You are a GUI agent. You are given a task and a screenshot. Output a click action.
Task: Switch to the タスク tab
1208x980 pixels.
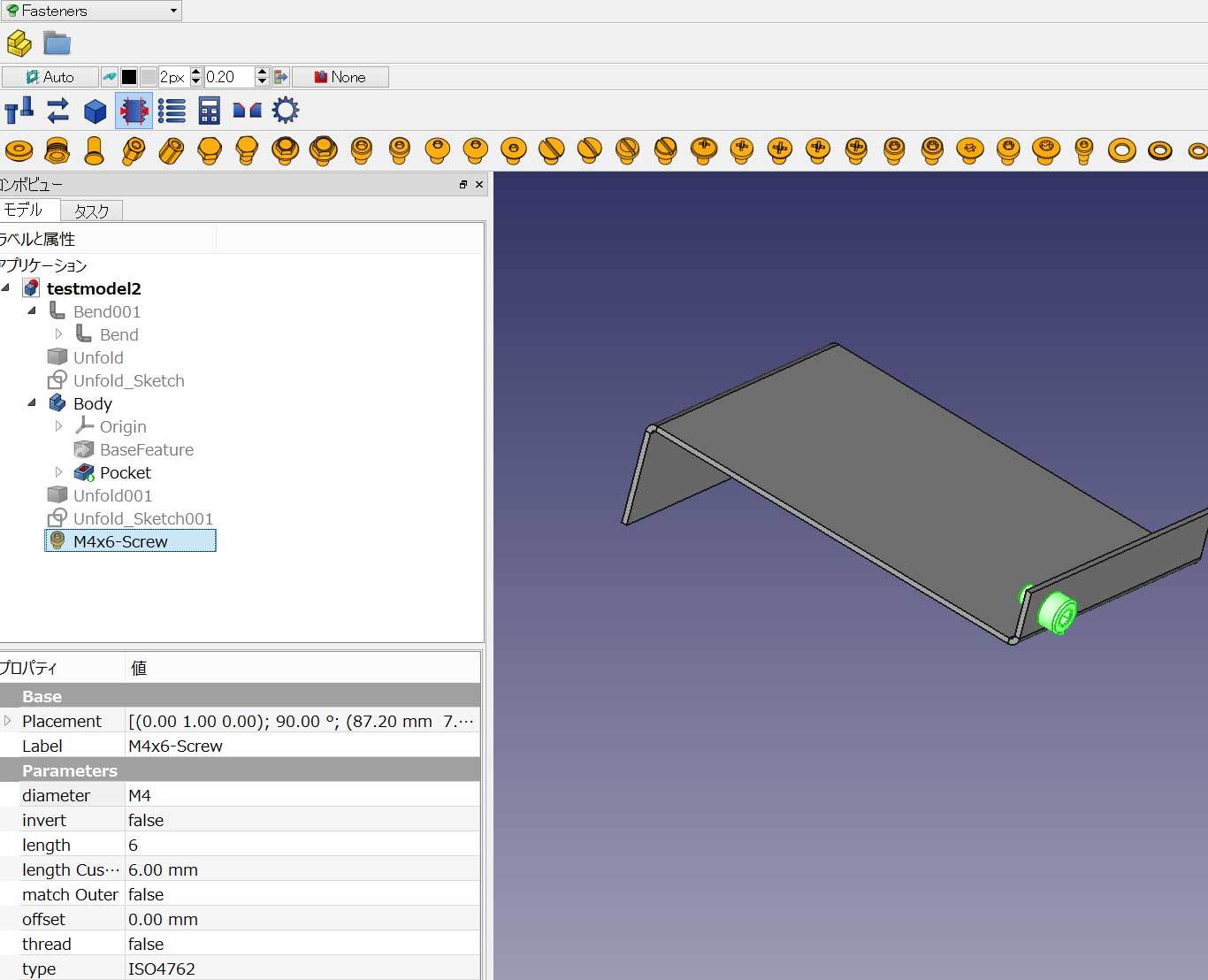click(91, 211)
